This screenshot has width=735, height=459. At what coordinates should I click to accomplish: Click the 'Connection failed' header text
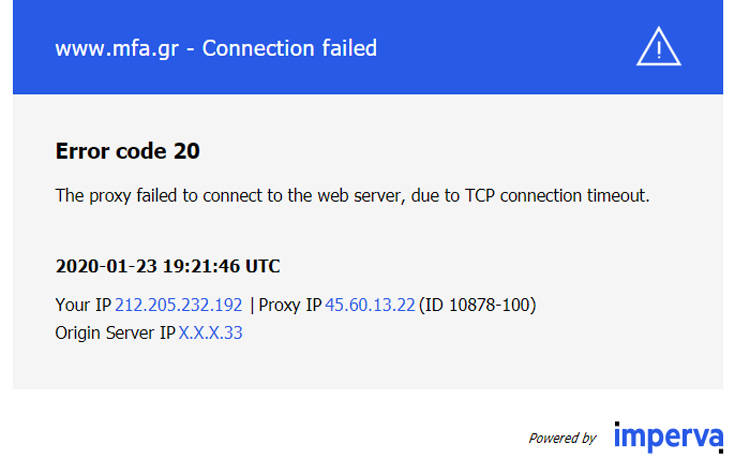[x=289, y=47]
